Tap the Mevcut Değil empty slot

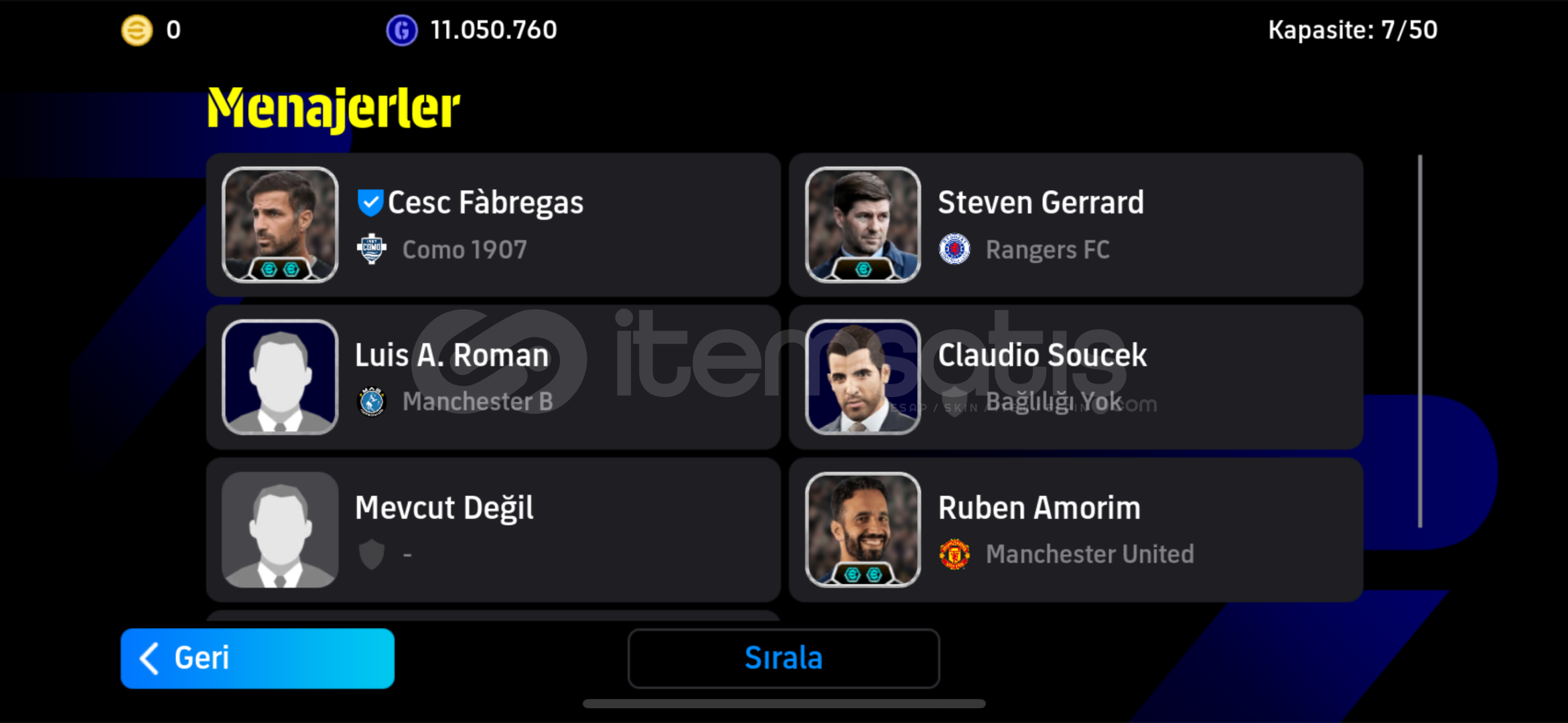pos(494,530)
